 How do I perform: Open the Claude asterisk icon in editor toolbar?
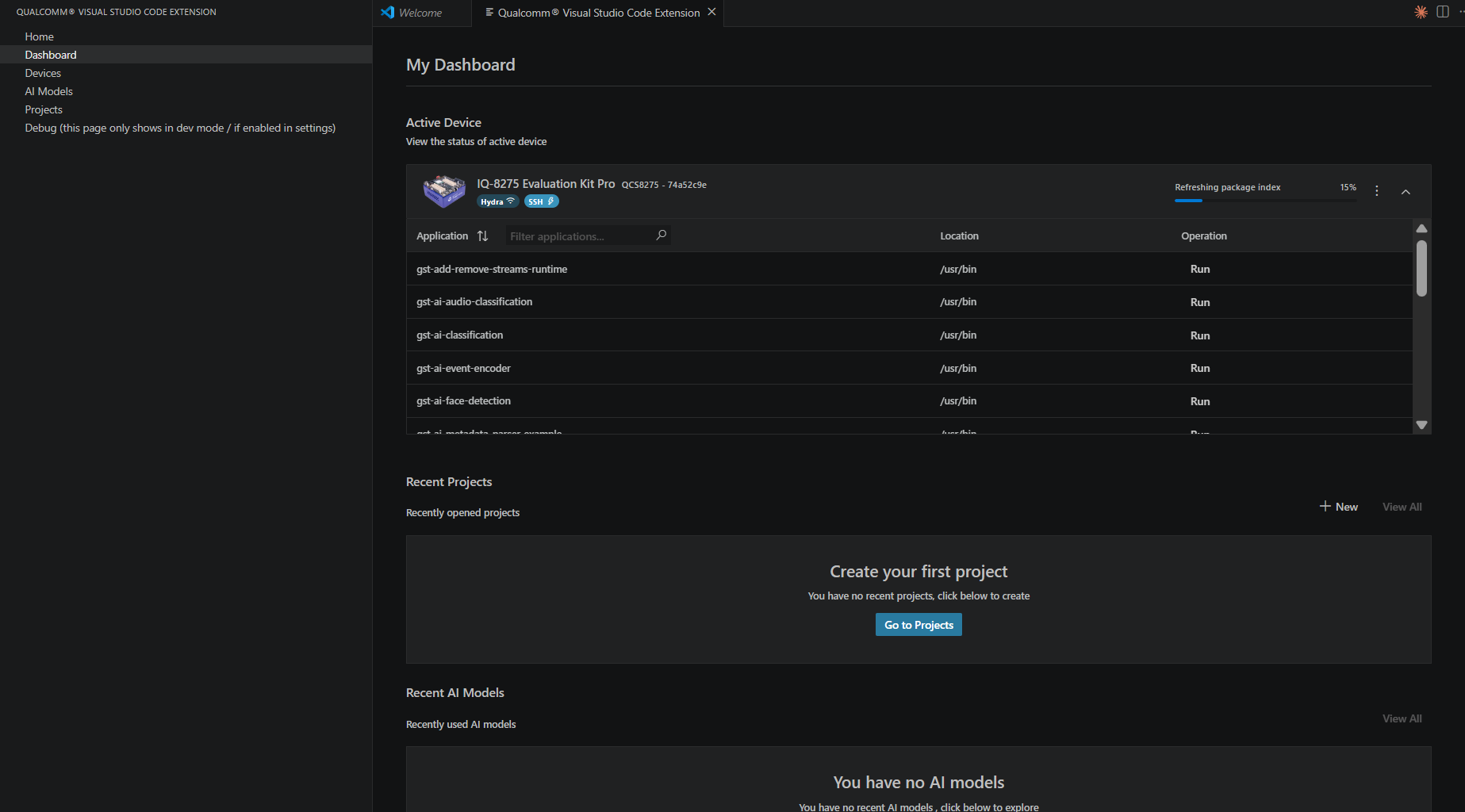(x=1421, y=12)
